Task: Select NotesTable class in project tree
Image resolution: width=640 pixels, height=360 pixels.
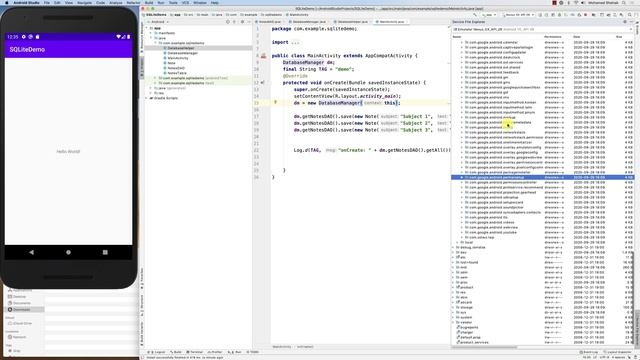Action: (x=177, y=73)
